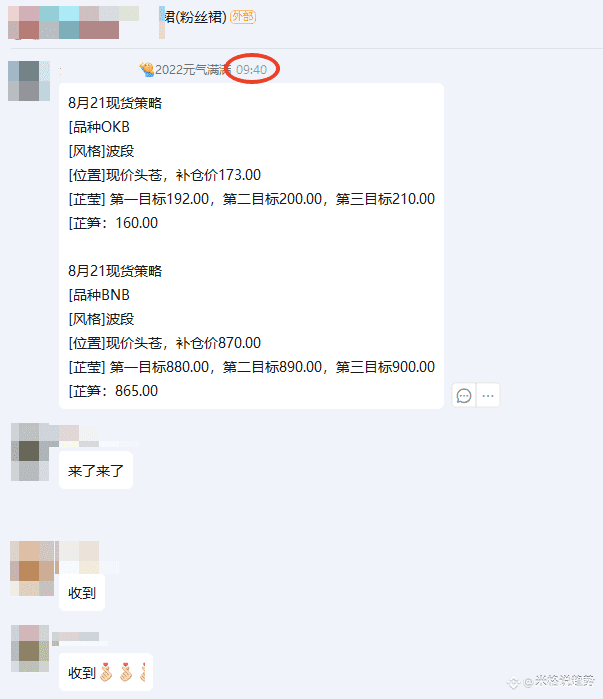
Task: Click the [品种OKB line in strategy message
Action: [99, 127]
